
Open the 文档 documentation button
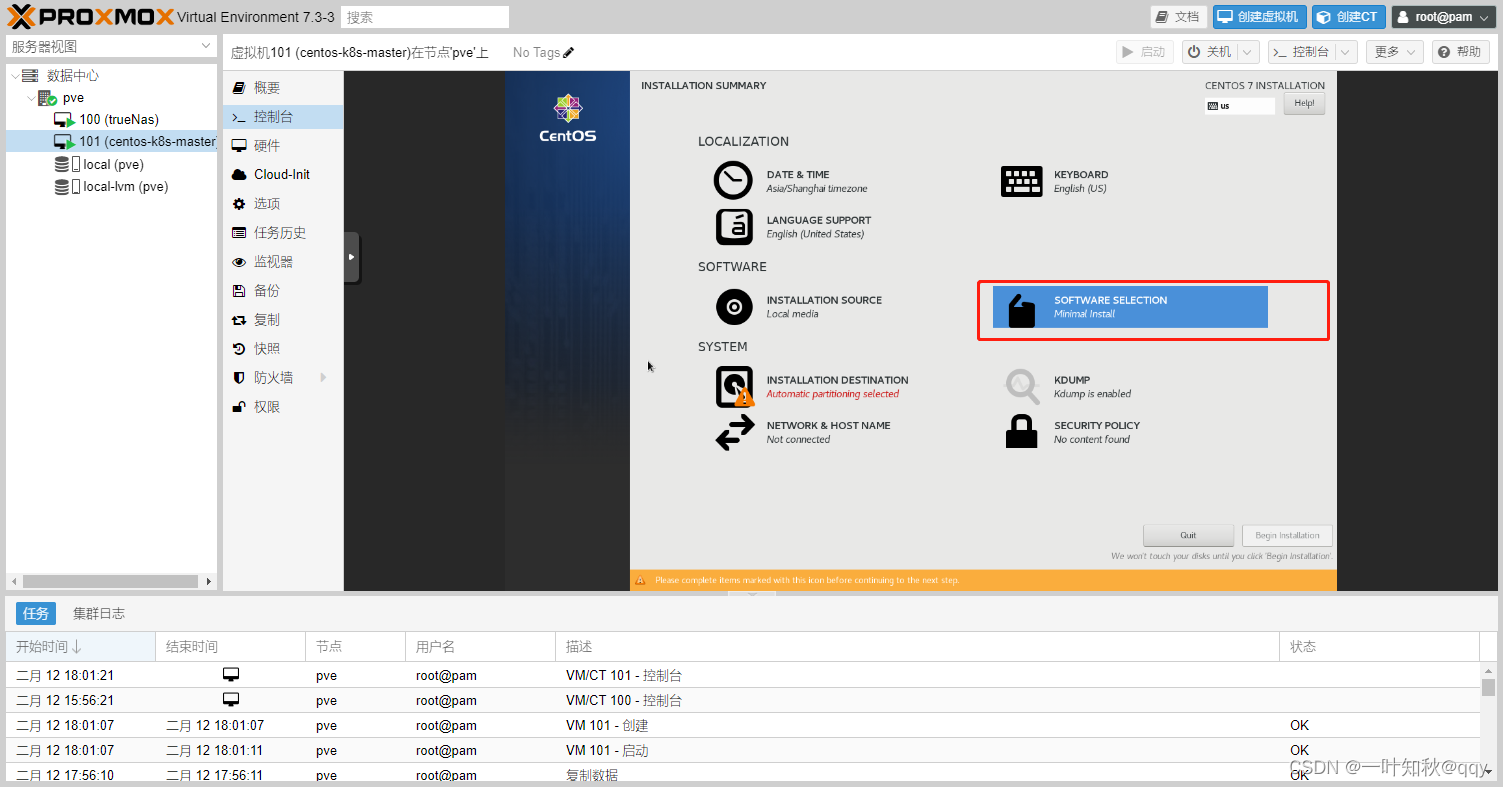tap(1178, 17)
